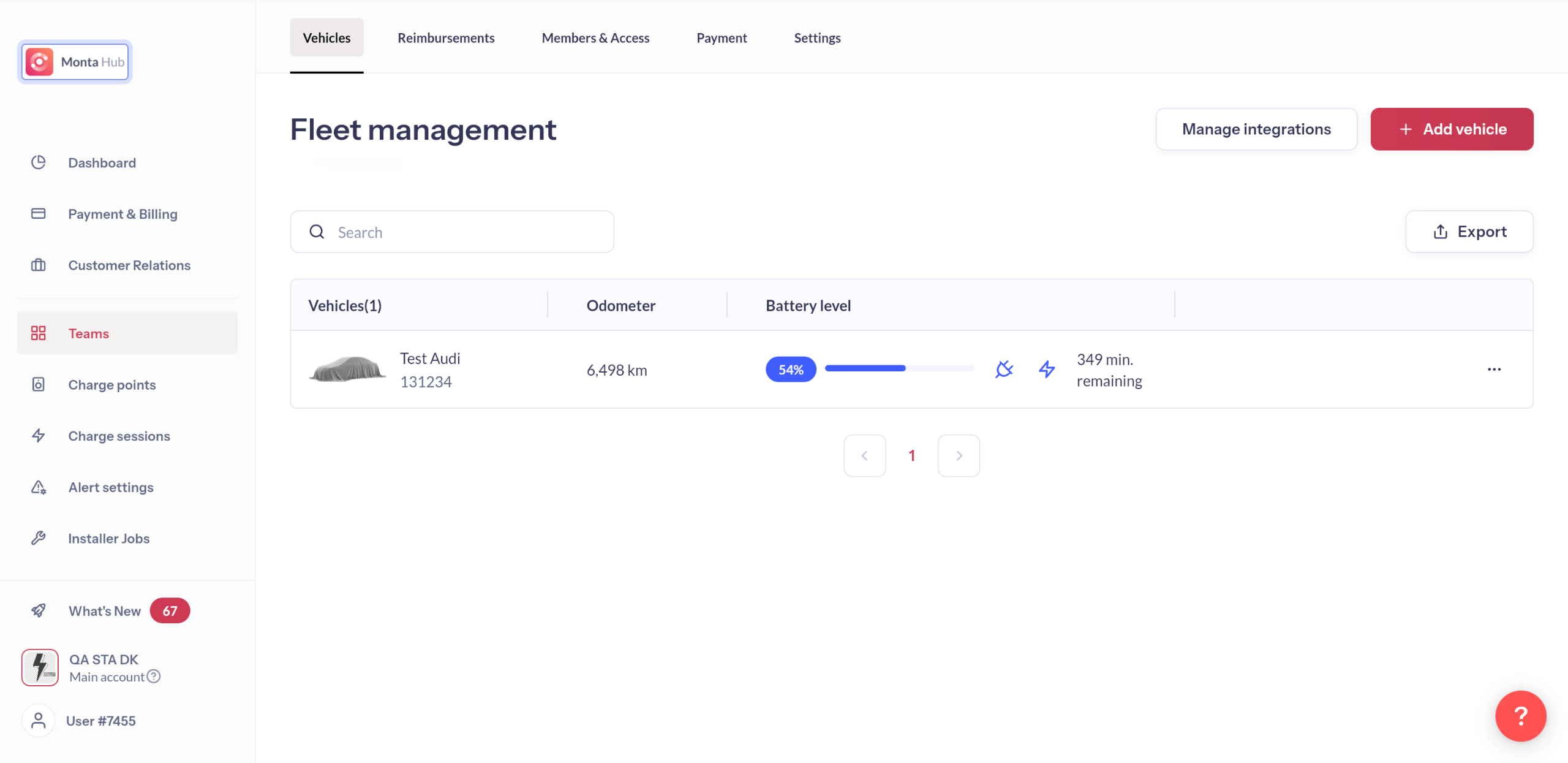
Task: Export the vehicles list
Action: 1469,232
